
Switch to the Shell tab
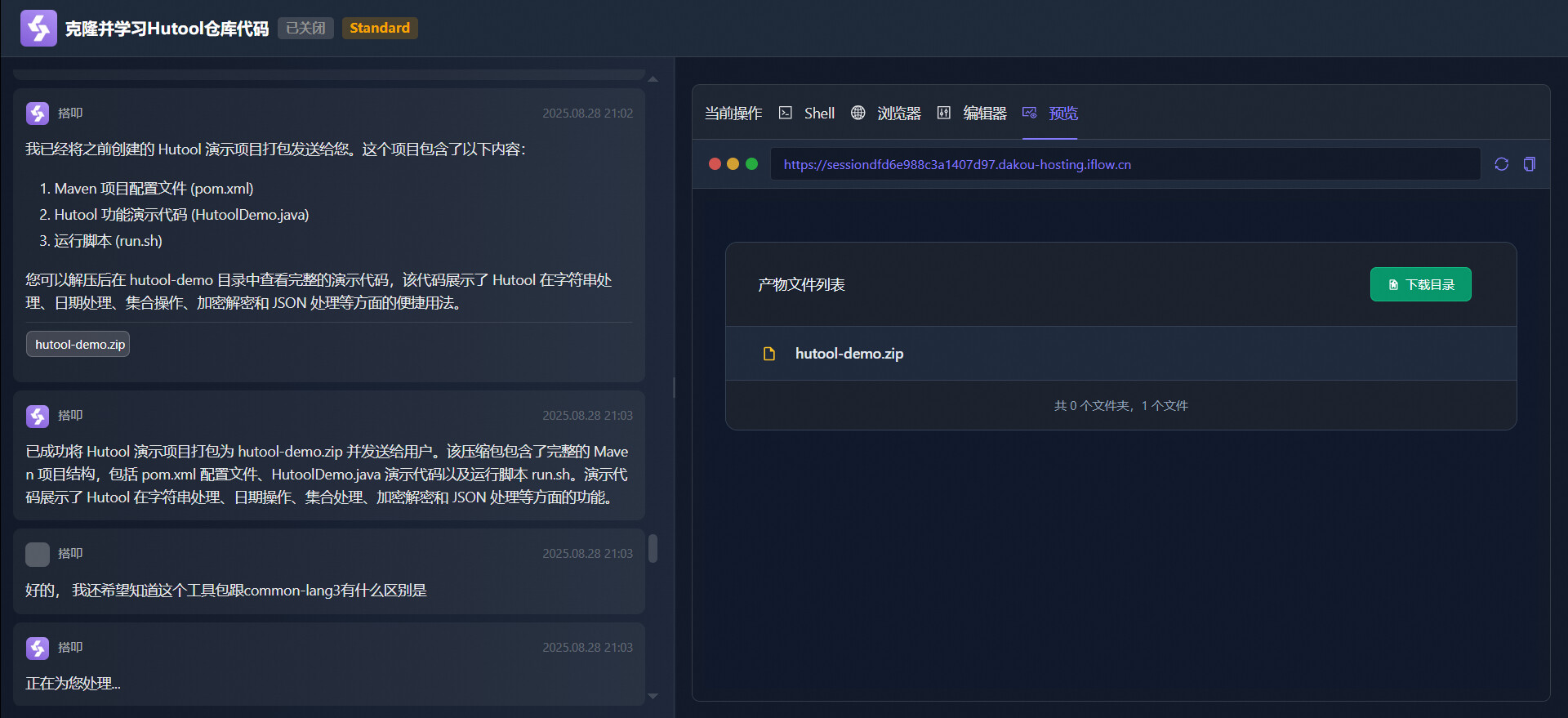coord(807,114)
